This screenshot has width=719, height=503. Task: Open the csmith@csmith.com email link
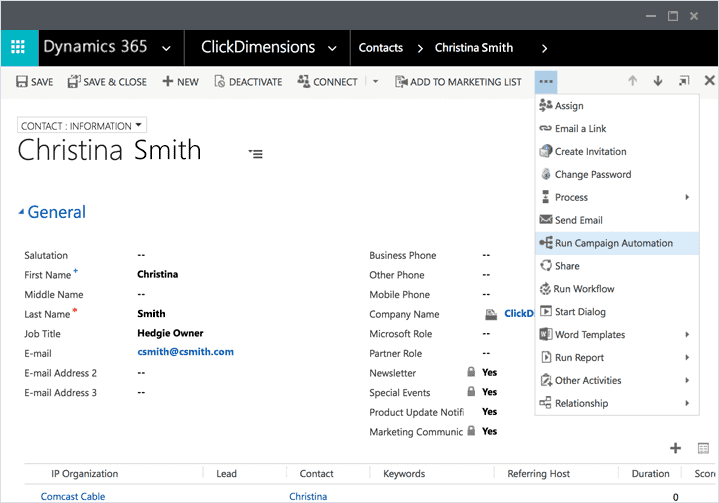185,352
